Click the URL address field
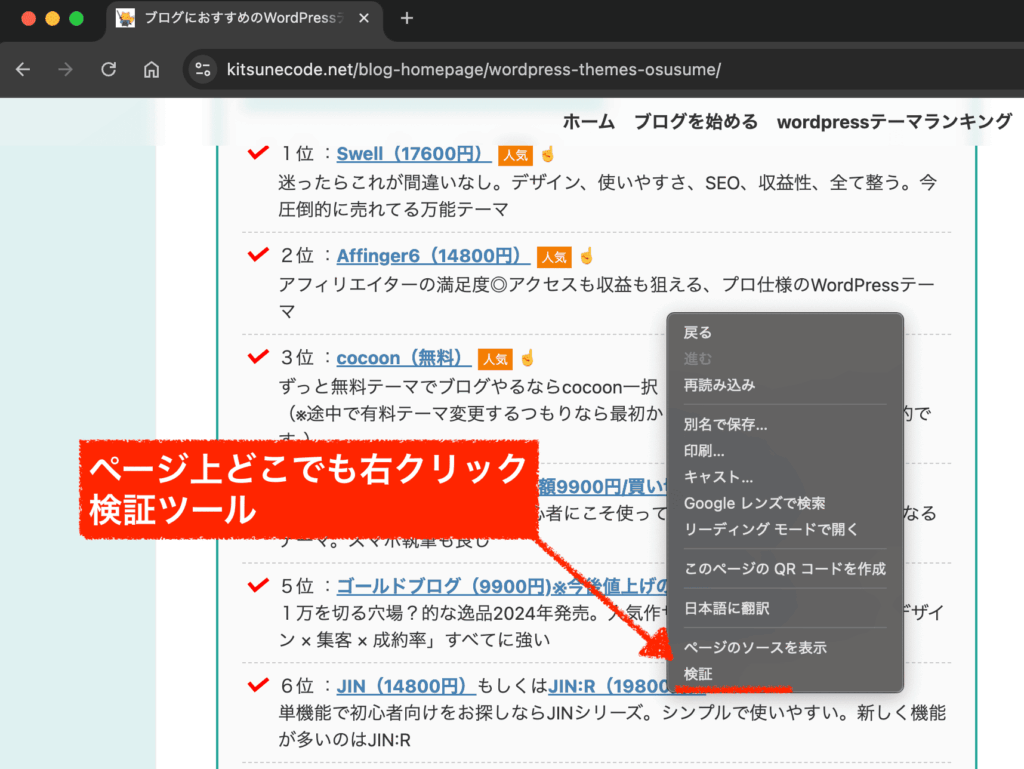 [x=473, y=69]
